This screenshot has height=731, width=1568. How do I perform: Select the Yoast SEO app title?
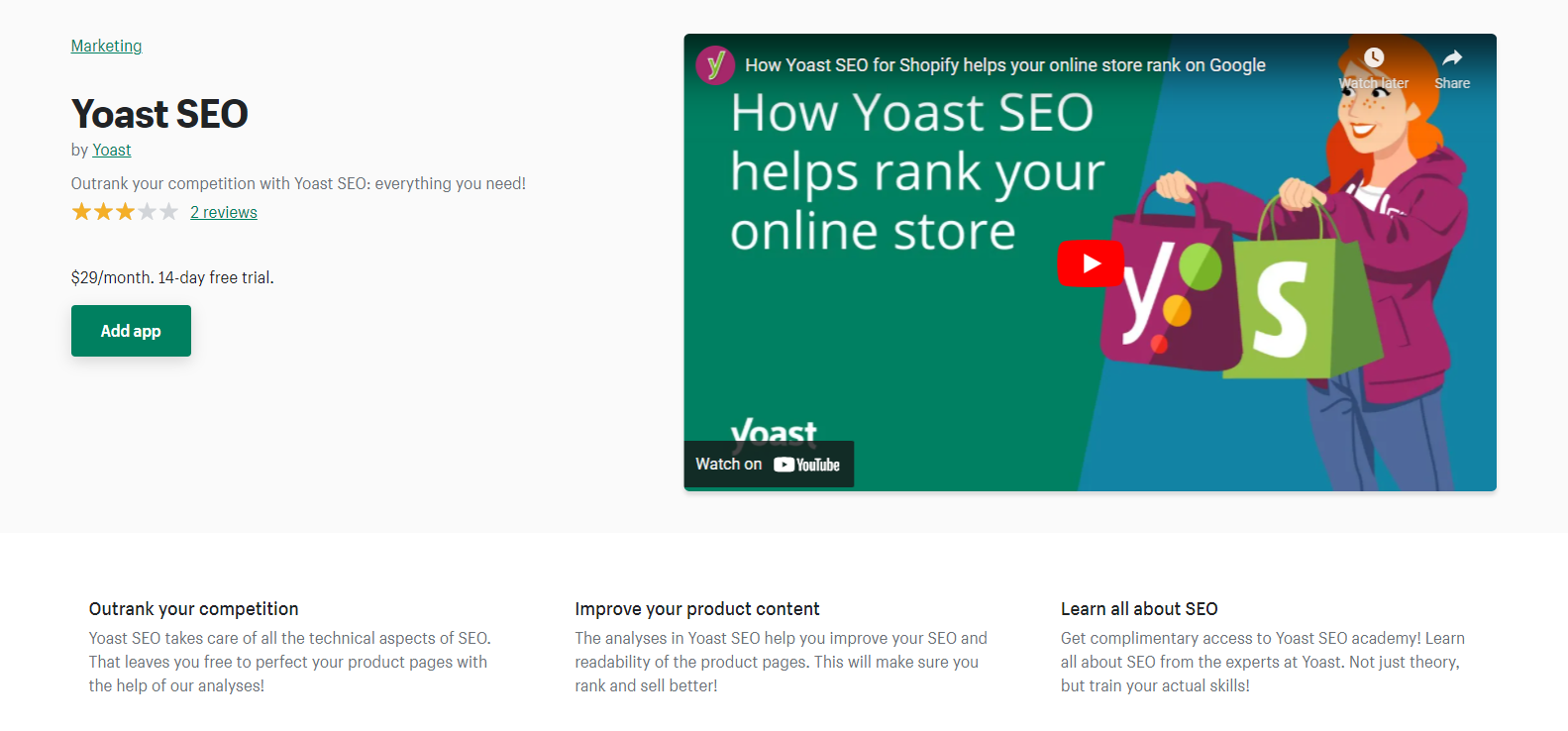(x=159, y=114)
